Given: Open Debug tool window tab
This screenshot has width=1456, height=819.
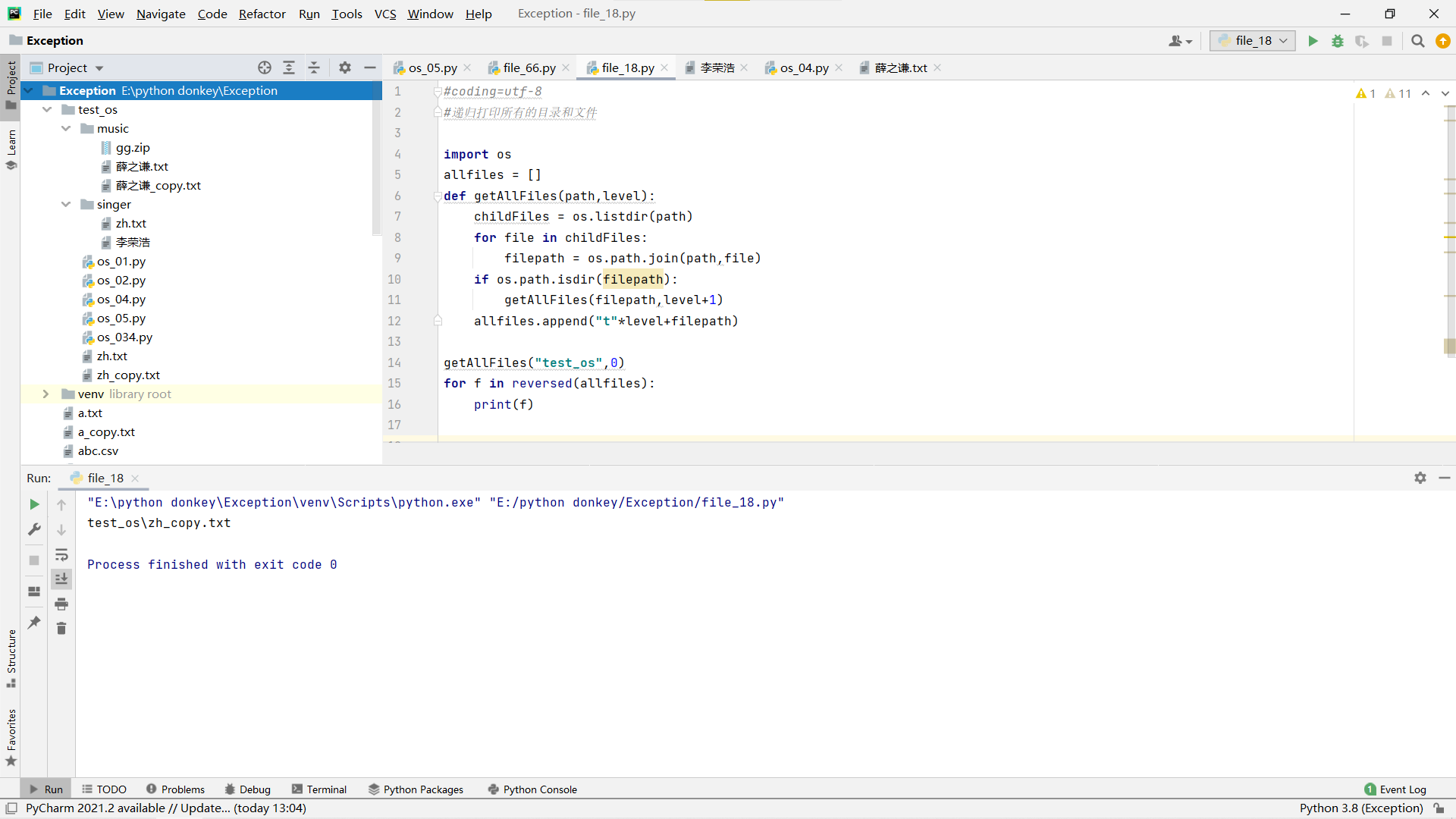Looking at the screenshot, I should point(247,789).
